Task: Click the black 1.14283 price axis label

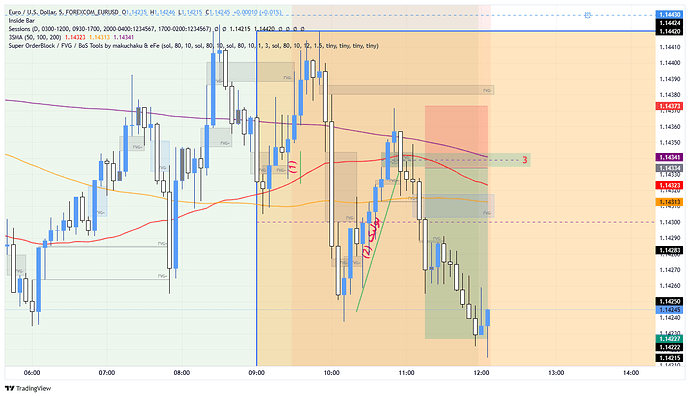Action: pyautogui.click(x=670, y=250)
